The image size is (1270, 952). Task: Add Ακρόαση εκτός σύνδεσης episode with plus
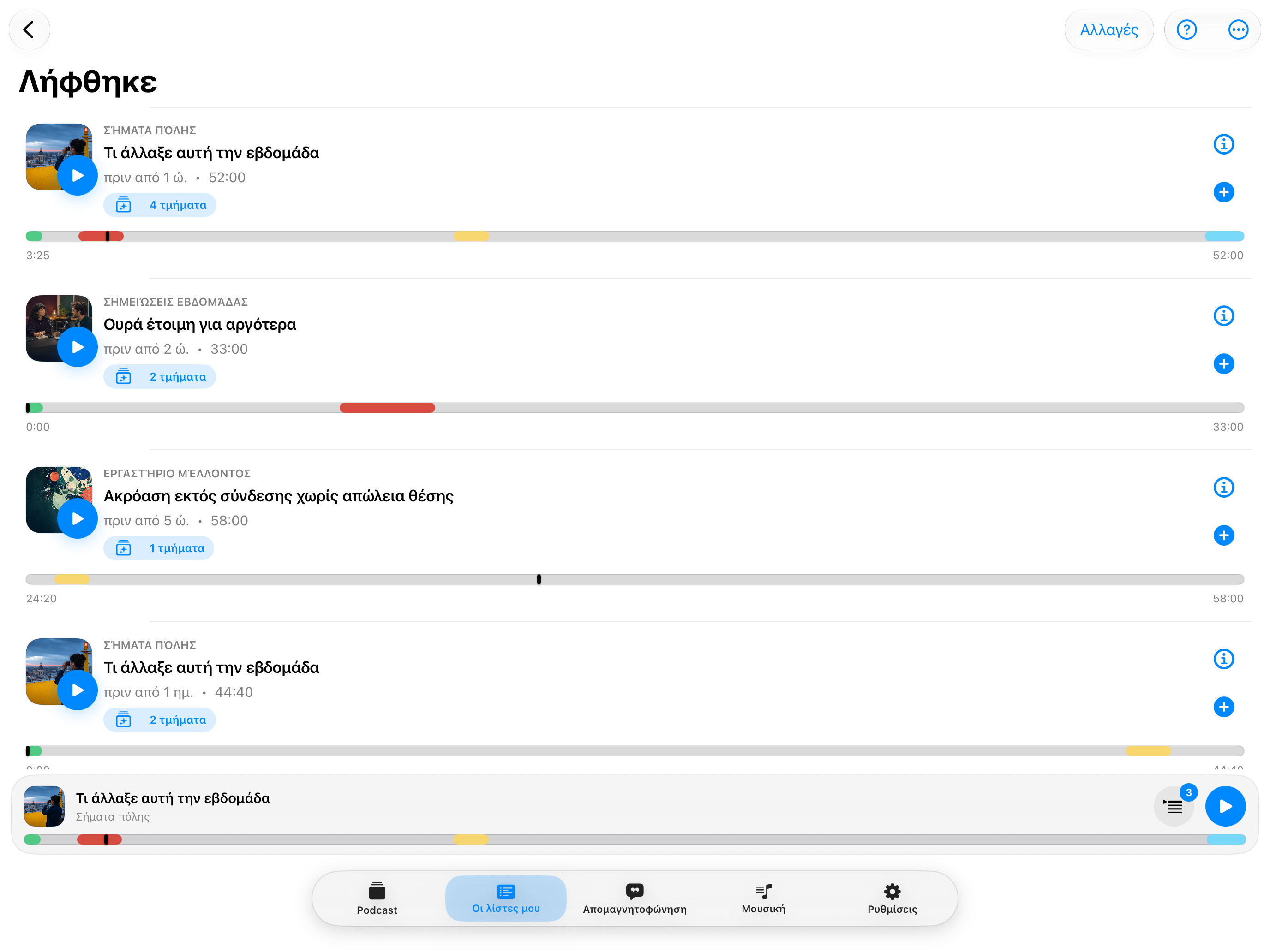point(1223,535)
